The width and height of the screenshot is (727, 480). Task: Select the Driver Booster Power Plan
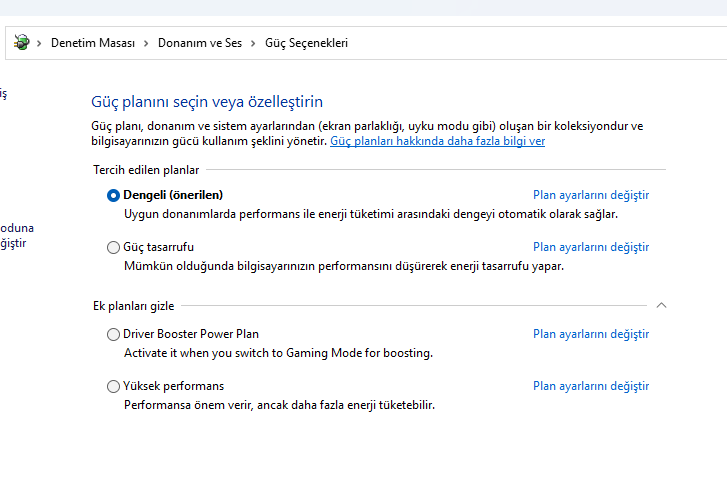(113, 334)
